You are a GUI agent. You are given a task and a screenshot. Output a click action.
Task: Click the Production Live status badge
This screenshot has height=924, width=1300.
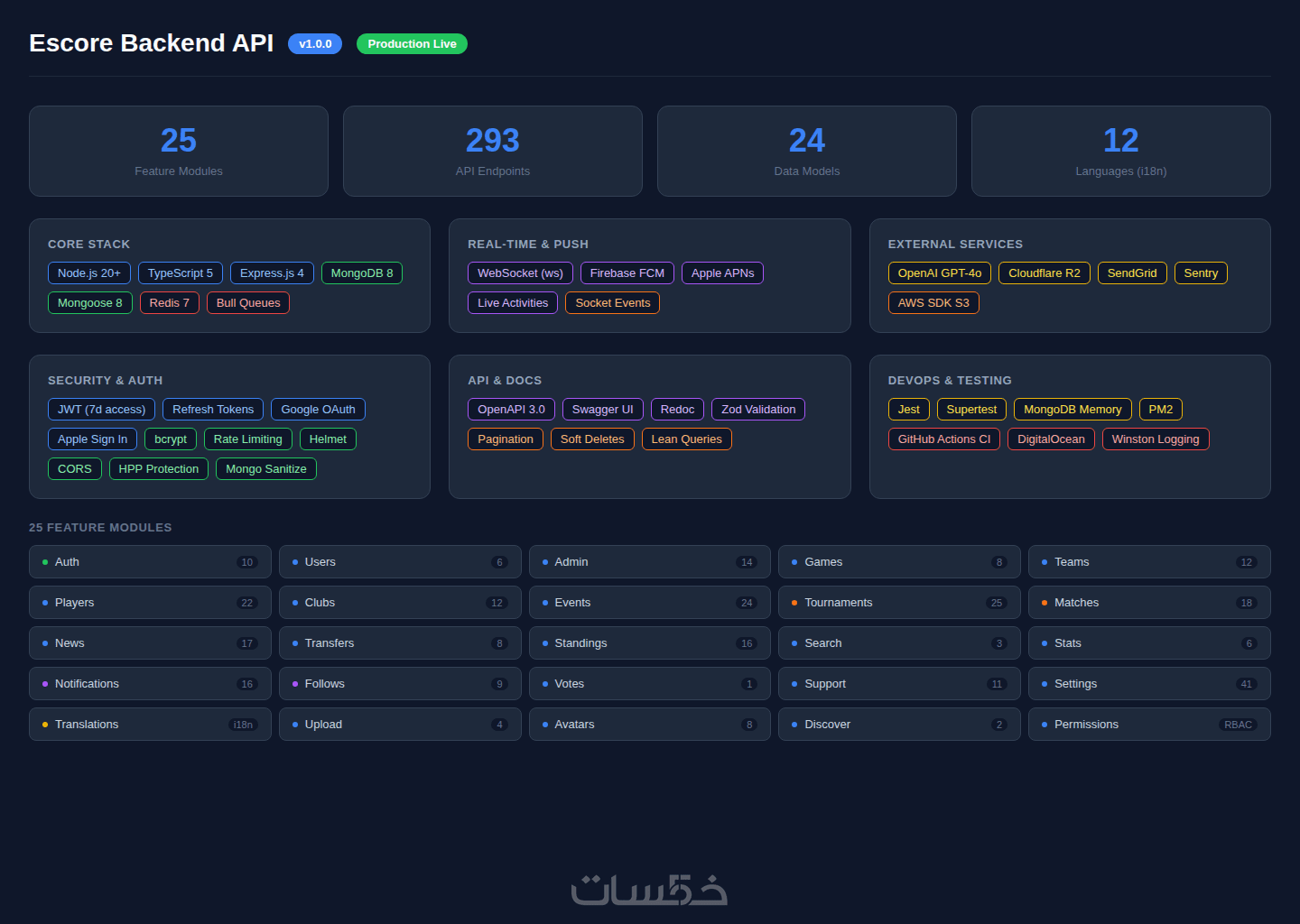[x=412, y=43]
